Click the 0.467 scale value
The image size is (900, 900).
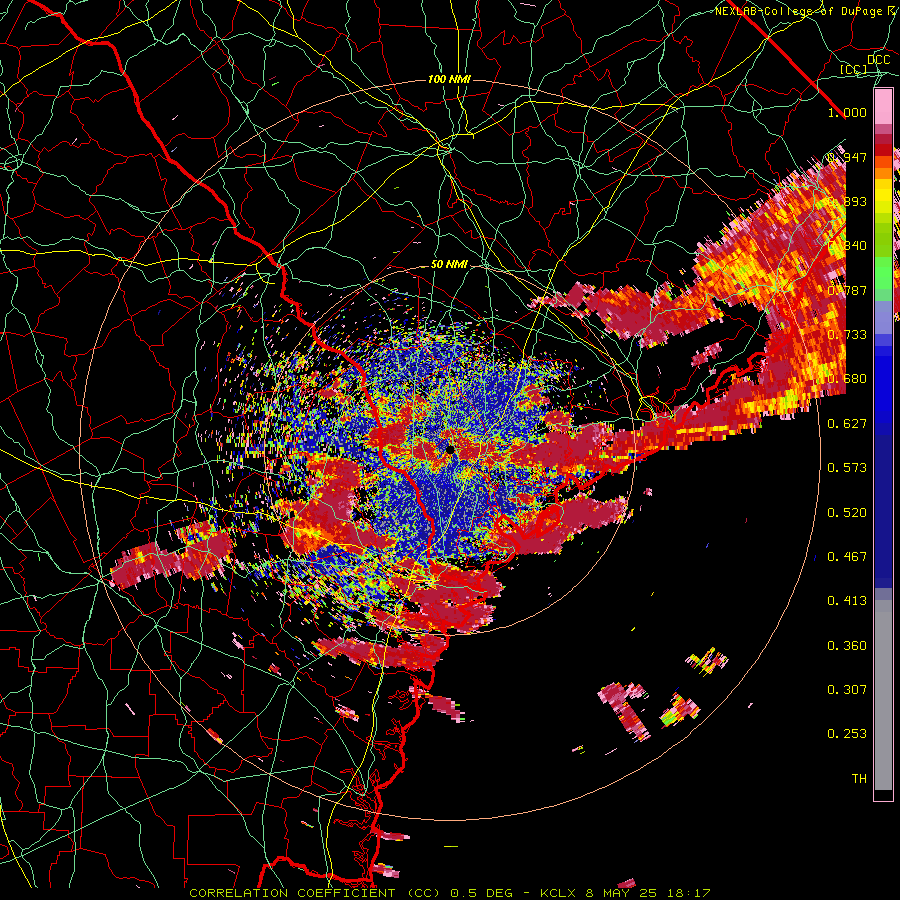(847, 557)
